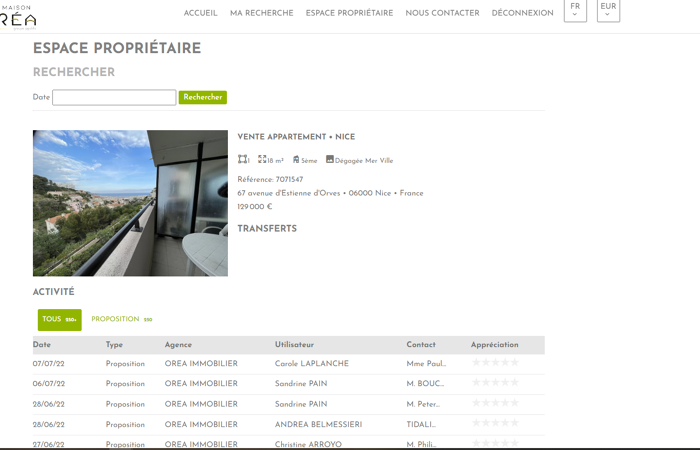This screenshot has height=450, width=700.
Task: Rate Carole LAPLANCHE row with stars
Action: click(495, 363)
